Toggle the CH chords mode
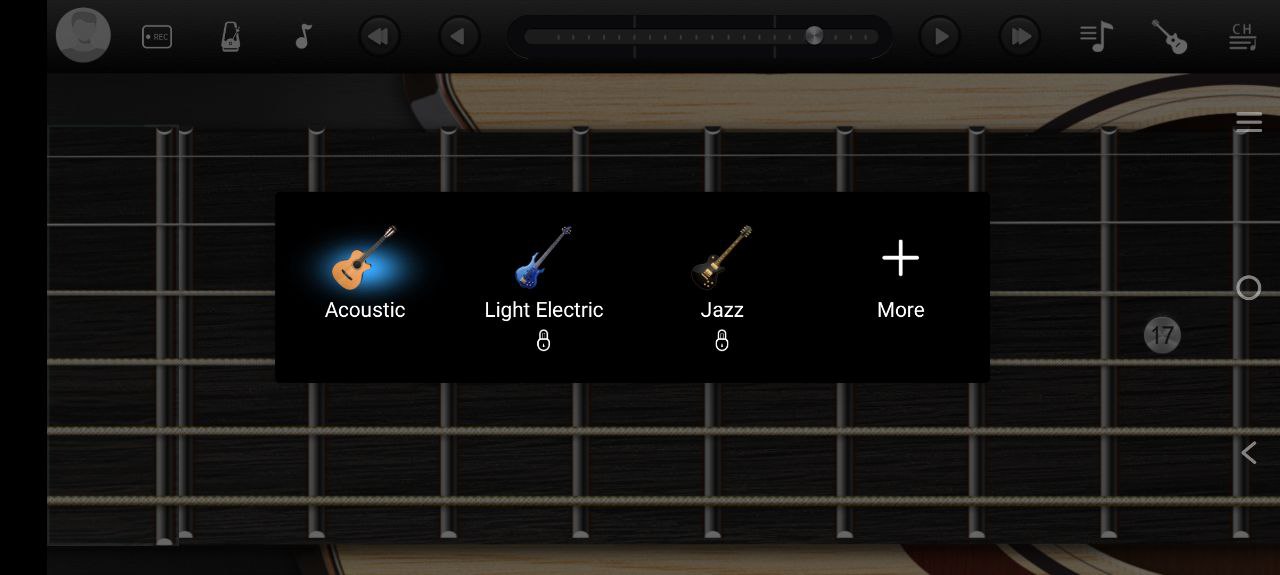The width and height of the screenshot is (1280, 575). click(x=1242, y=37)
